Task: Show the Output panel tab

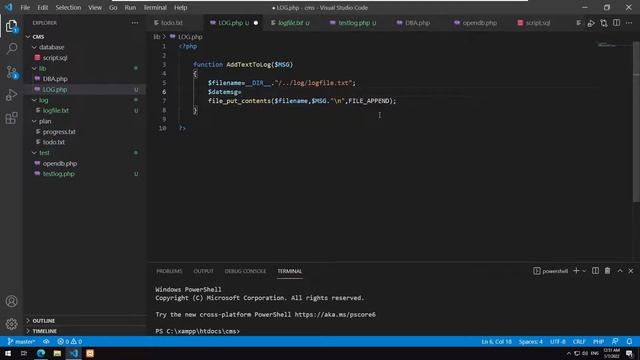Action: tap(203, 271)
